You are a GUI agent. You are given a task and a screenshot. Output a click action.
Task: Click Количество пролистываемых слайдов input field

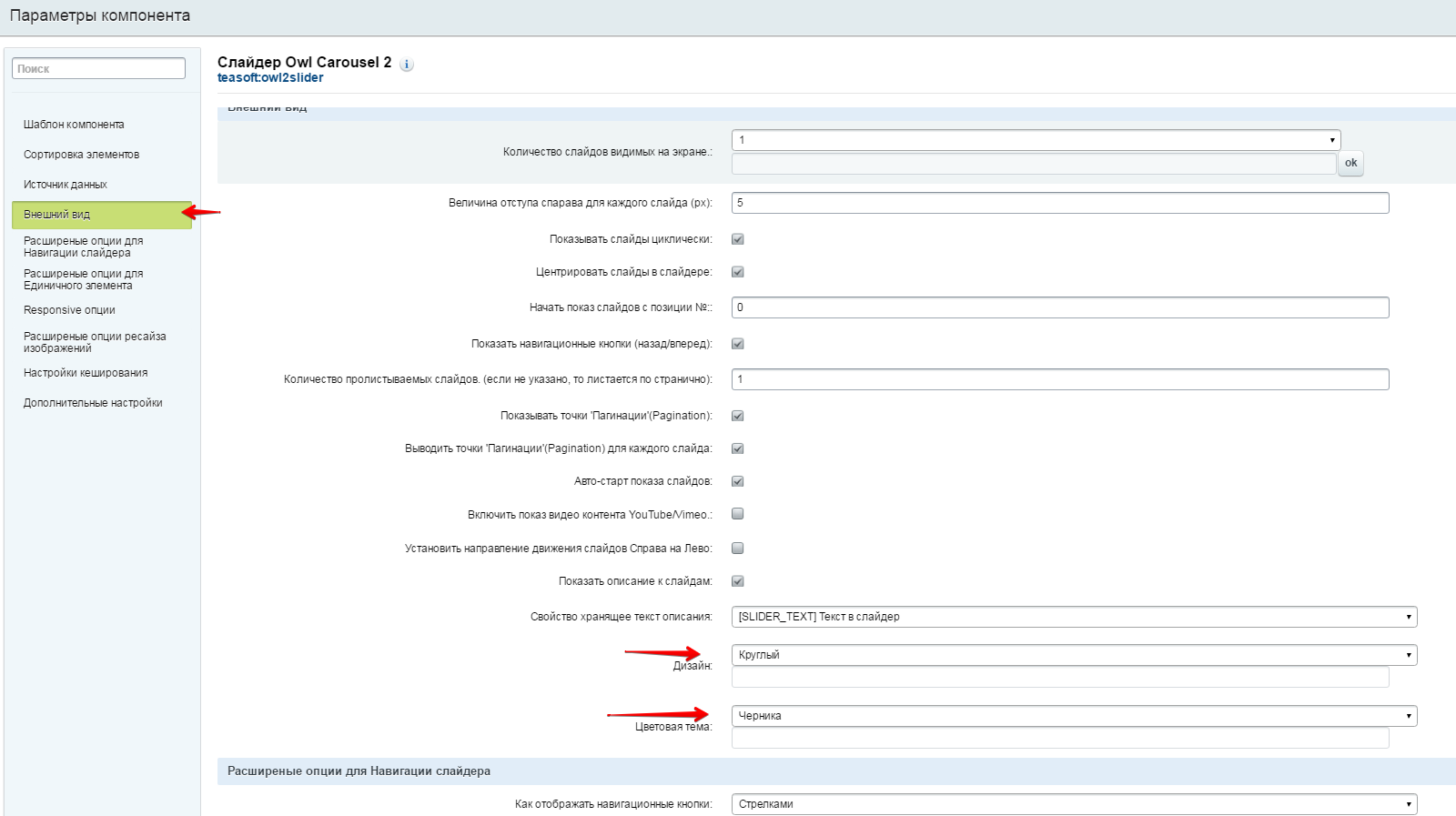[1060, 379]
